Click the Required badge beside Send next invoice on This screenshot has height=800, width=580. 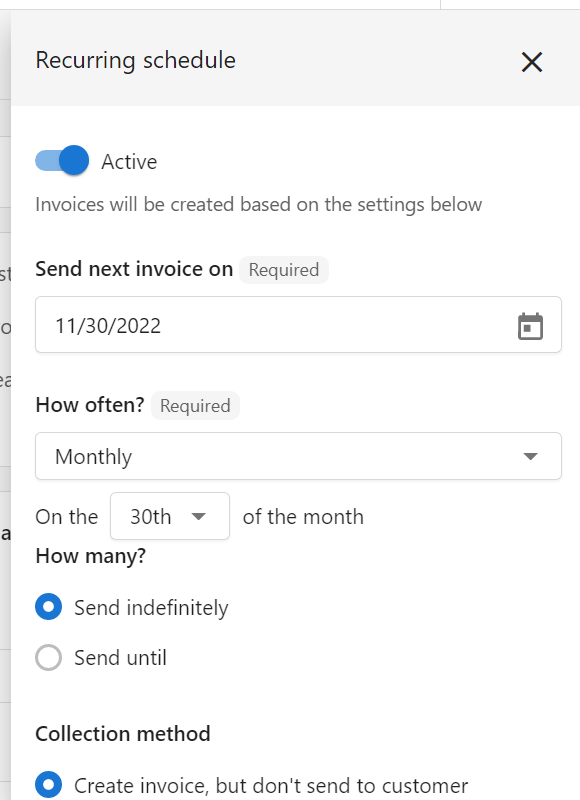pos(284,270)
